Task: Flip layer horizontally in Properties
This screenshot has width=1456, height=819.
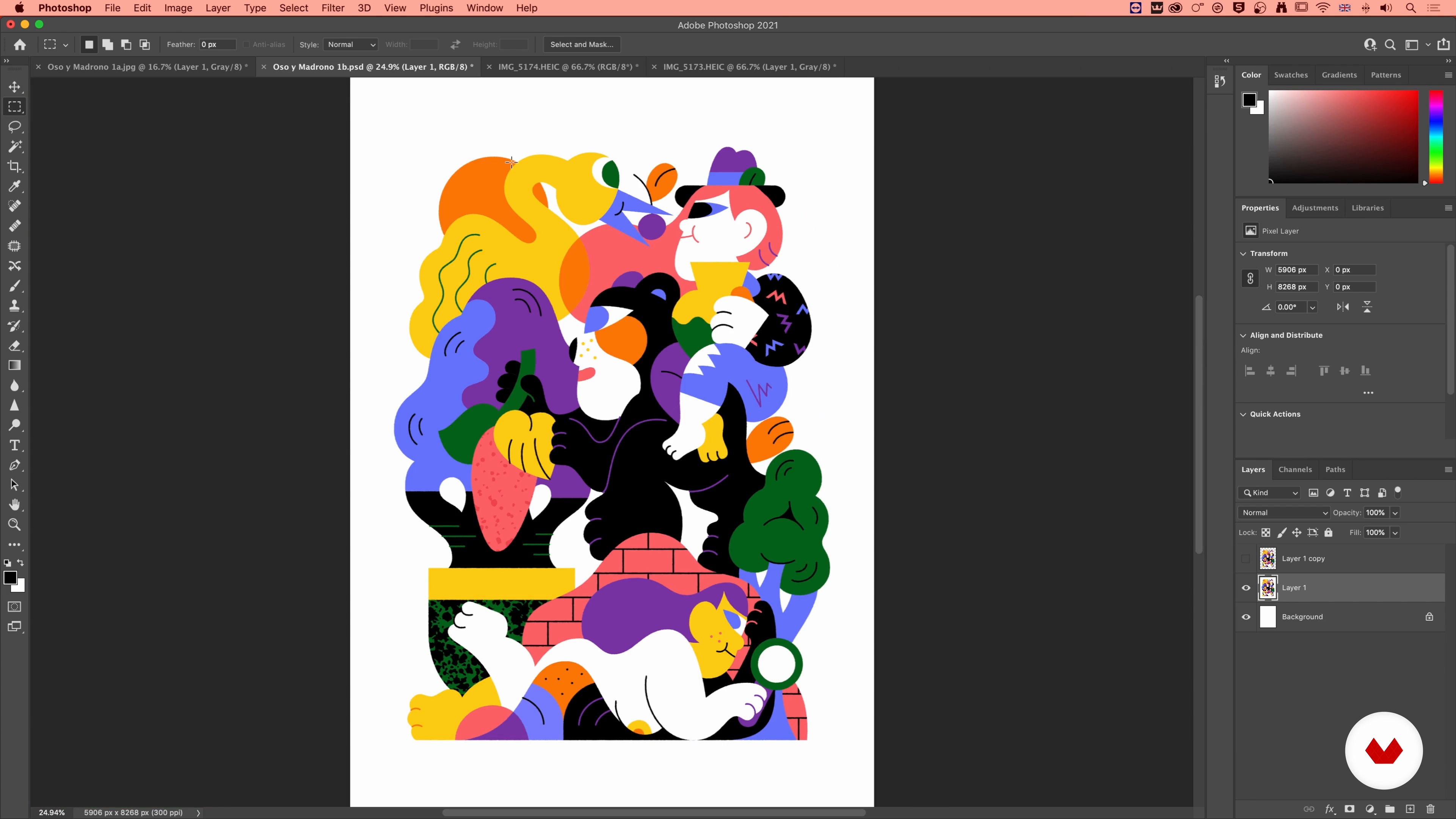Action: pyautogui.click(x=1343, y=307)
